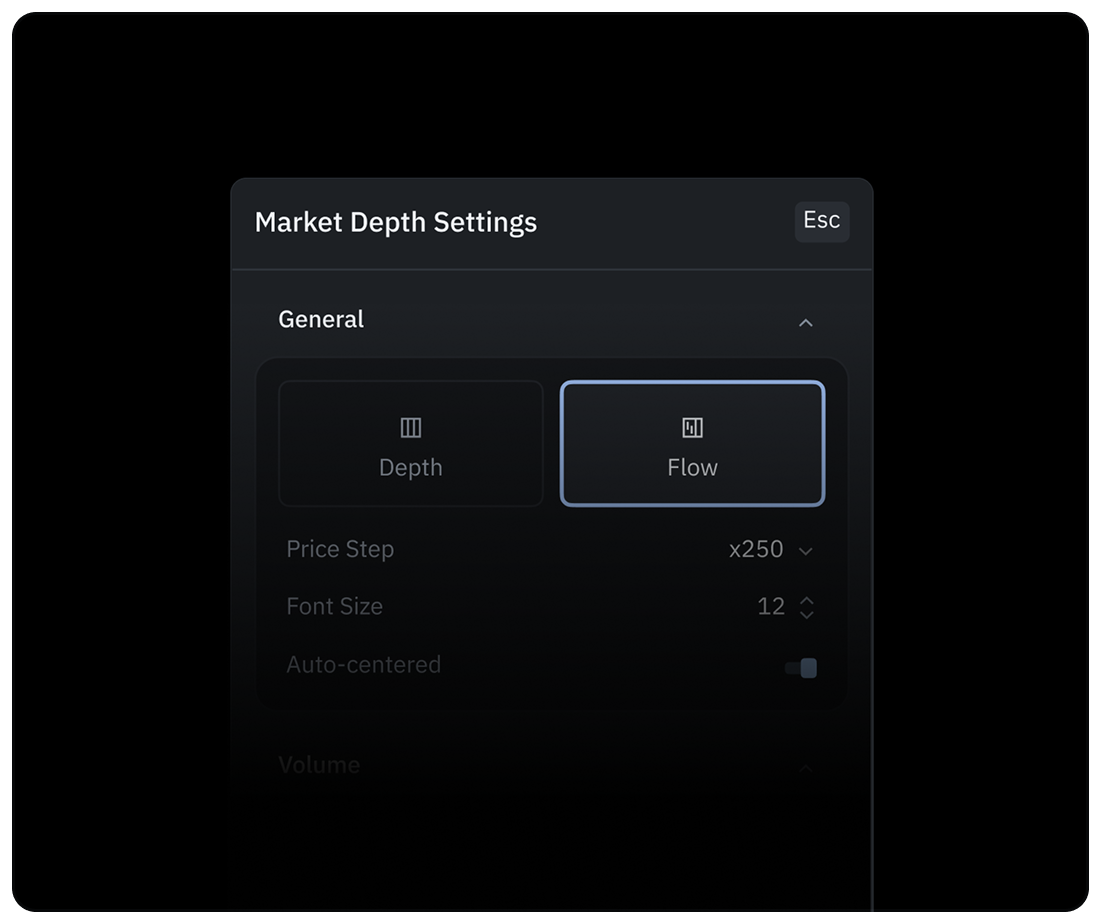1101x912 pixels.
Task: Click the Font Size value 12
Action: 770,607
